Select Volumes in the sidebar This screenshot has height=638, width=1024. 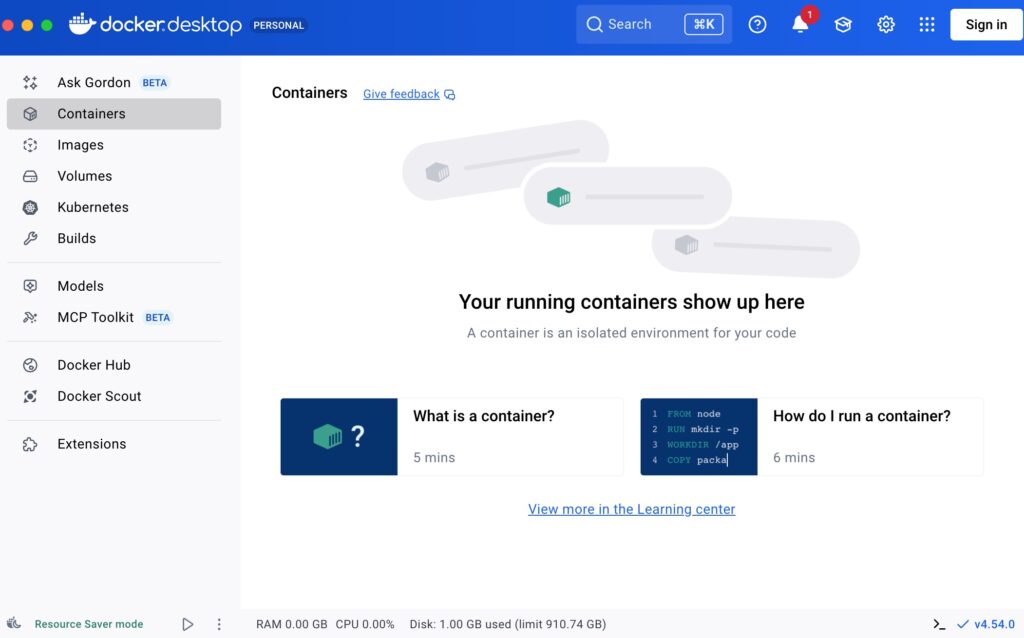coord(84,176)
